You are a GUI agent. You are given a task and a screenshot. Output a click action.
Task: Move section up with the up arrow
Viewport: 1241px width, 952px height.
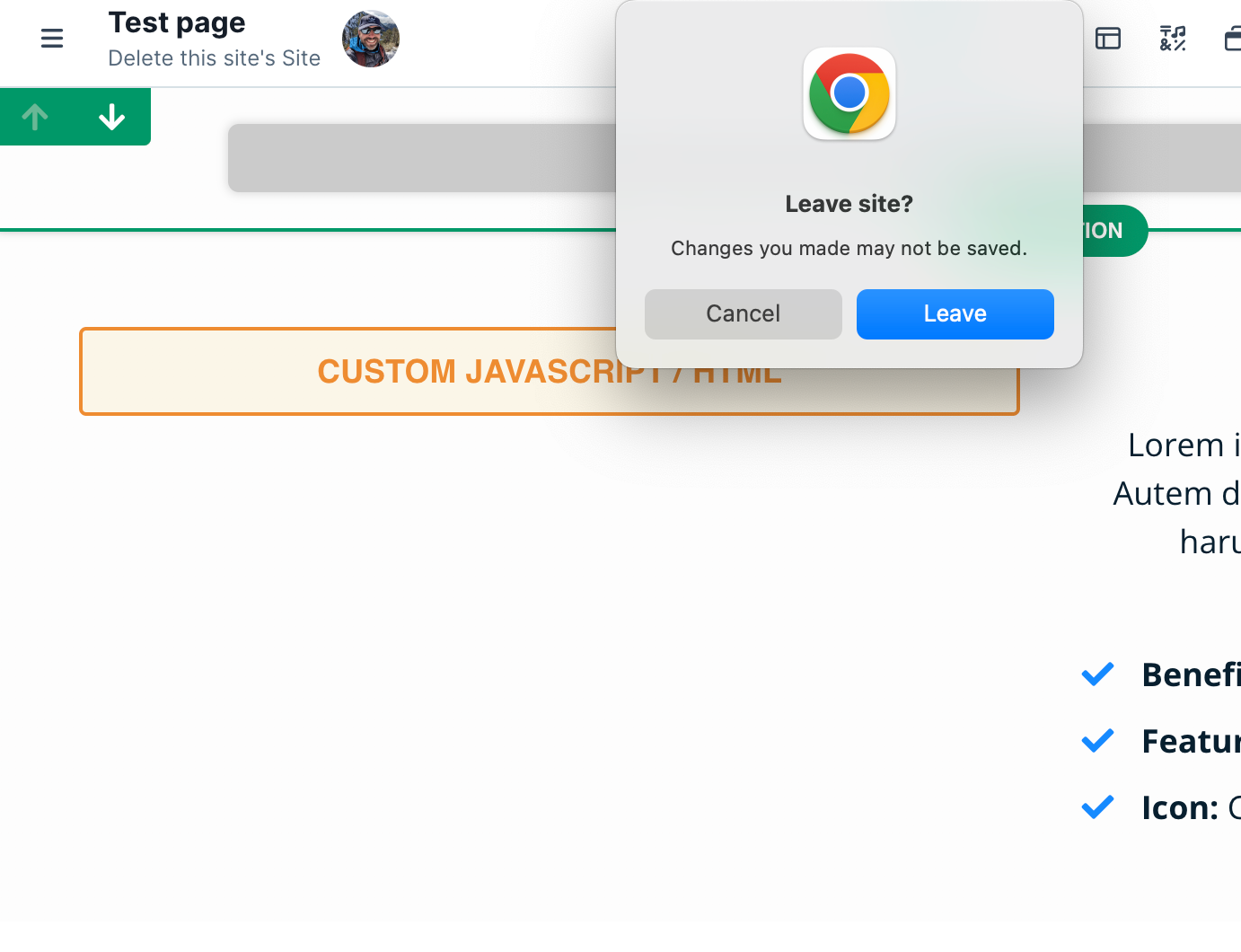tap(35, 117)
